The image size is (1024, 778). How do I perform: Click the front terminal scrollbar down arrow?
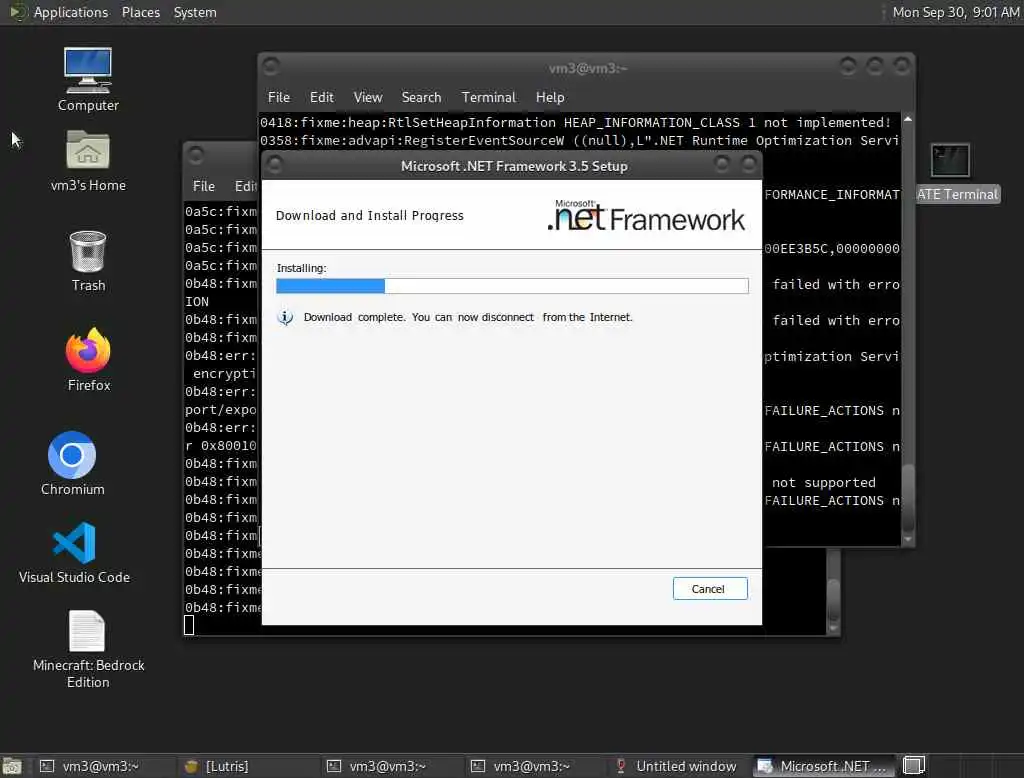908,540
